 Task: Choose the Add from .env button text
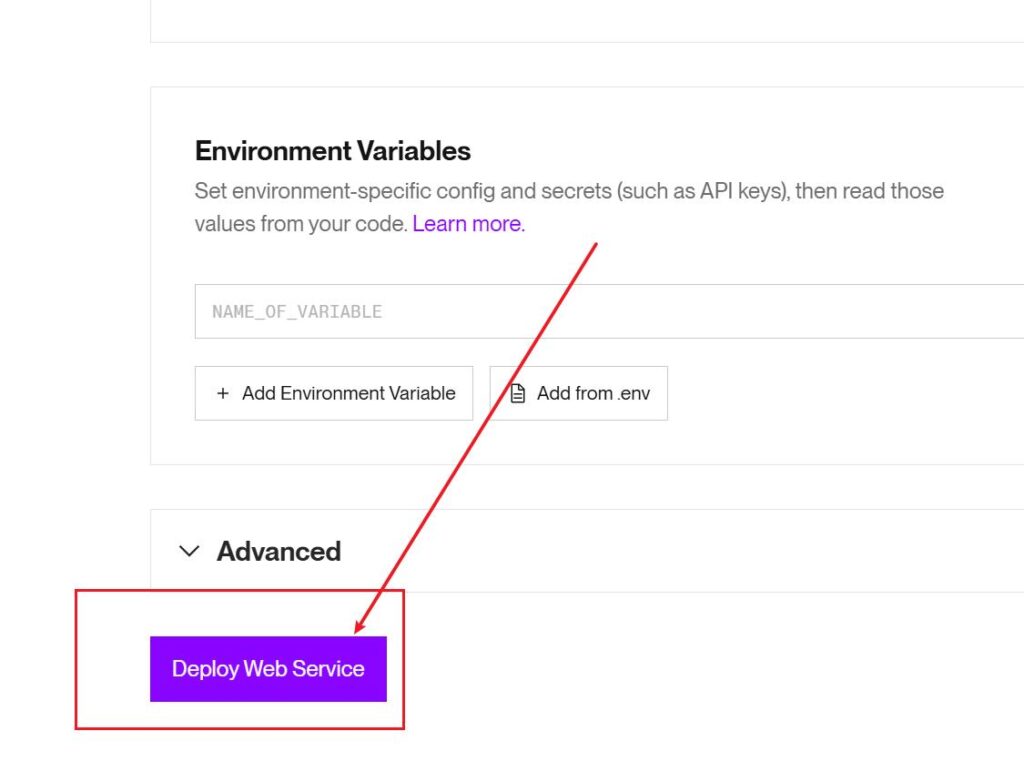tap(593, 393)
